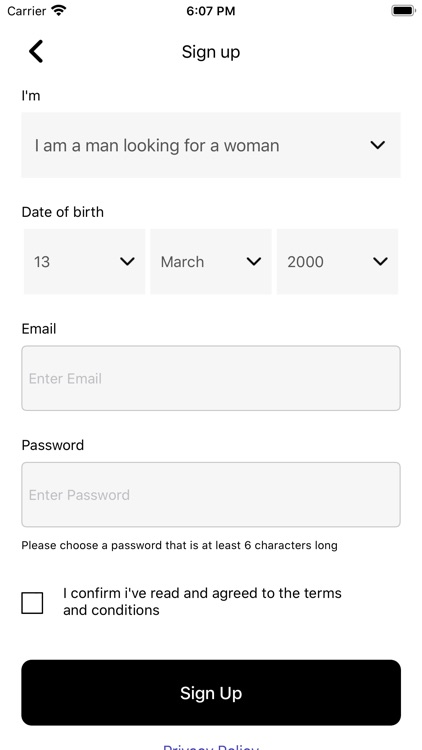
Task: Focus the Enter Password field
Action: 211,495
